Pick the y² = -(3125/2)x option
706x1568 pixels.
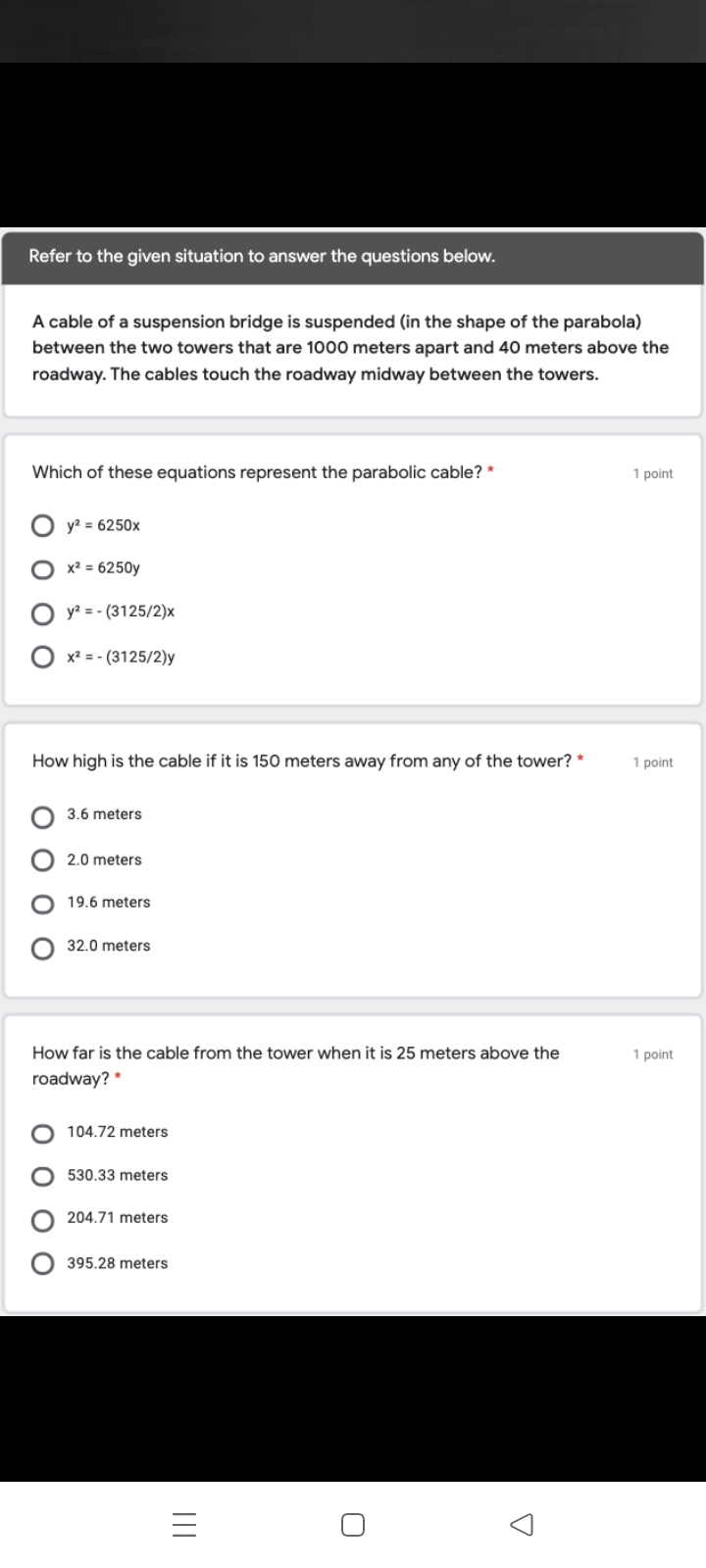click(42, 613)
